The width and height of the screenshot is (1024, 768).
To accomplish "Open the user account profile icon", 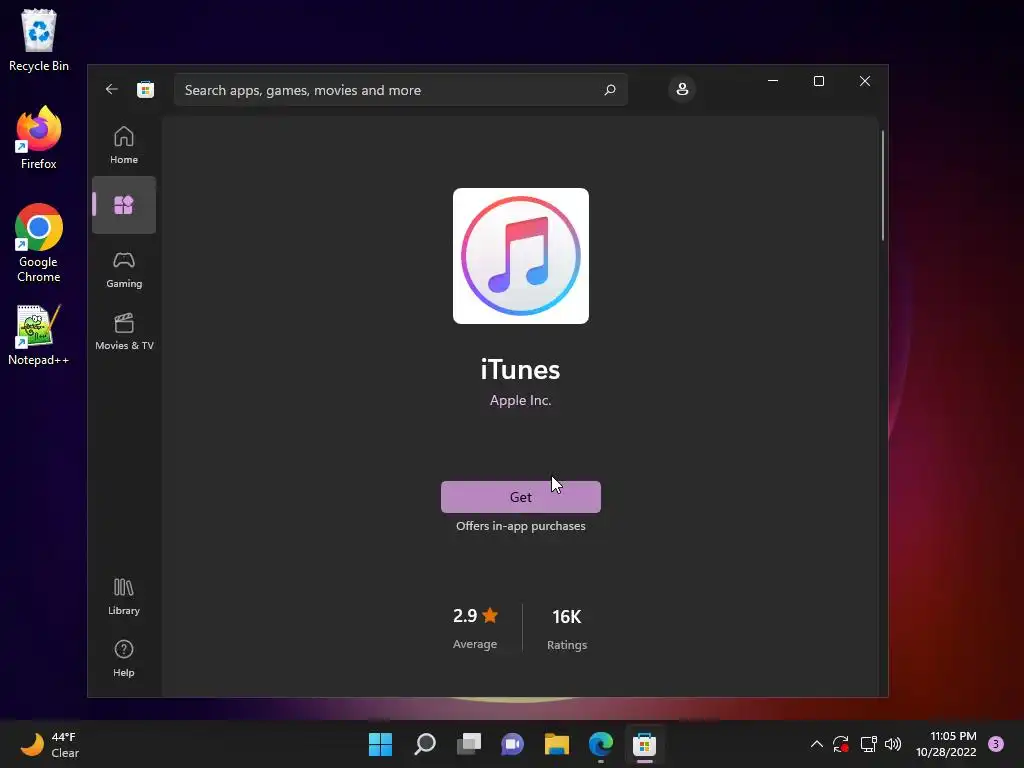I will [682, 89].
